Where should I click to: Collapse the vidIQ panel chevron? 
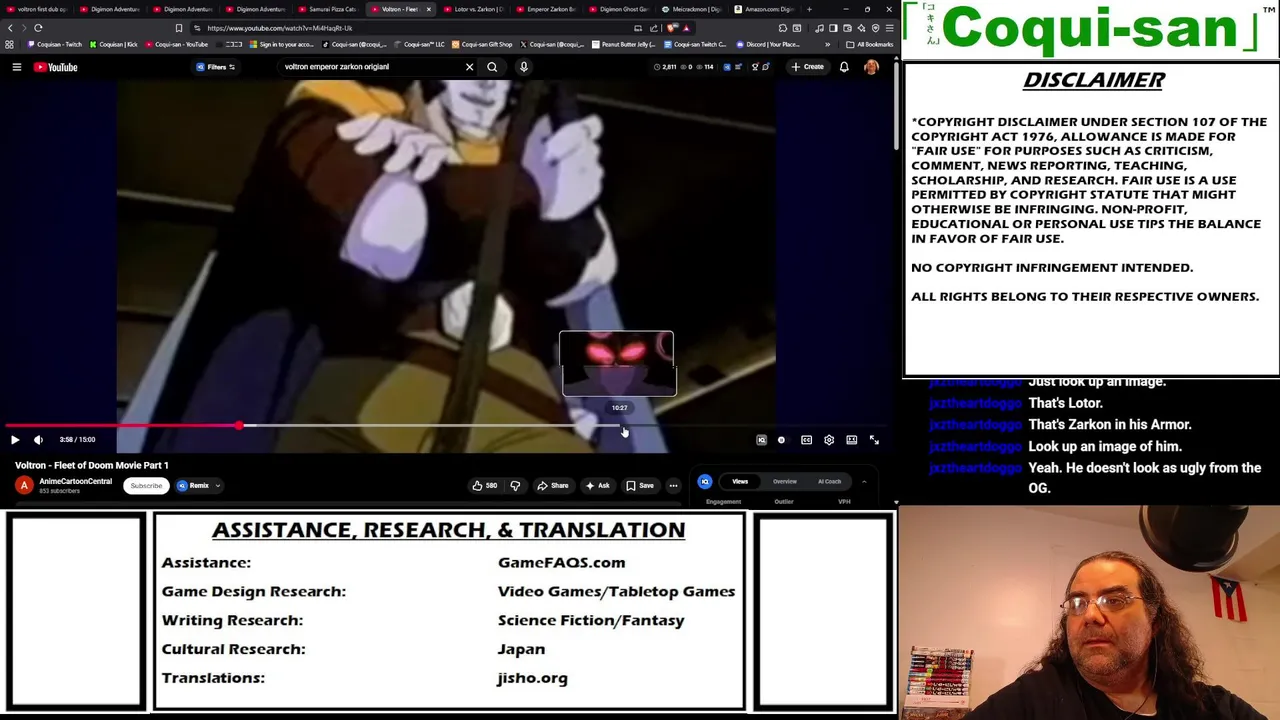(864, 482)
